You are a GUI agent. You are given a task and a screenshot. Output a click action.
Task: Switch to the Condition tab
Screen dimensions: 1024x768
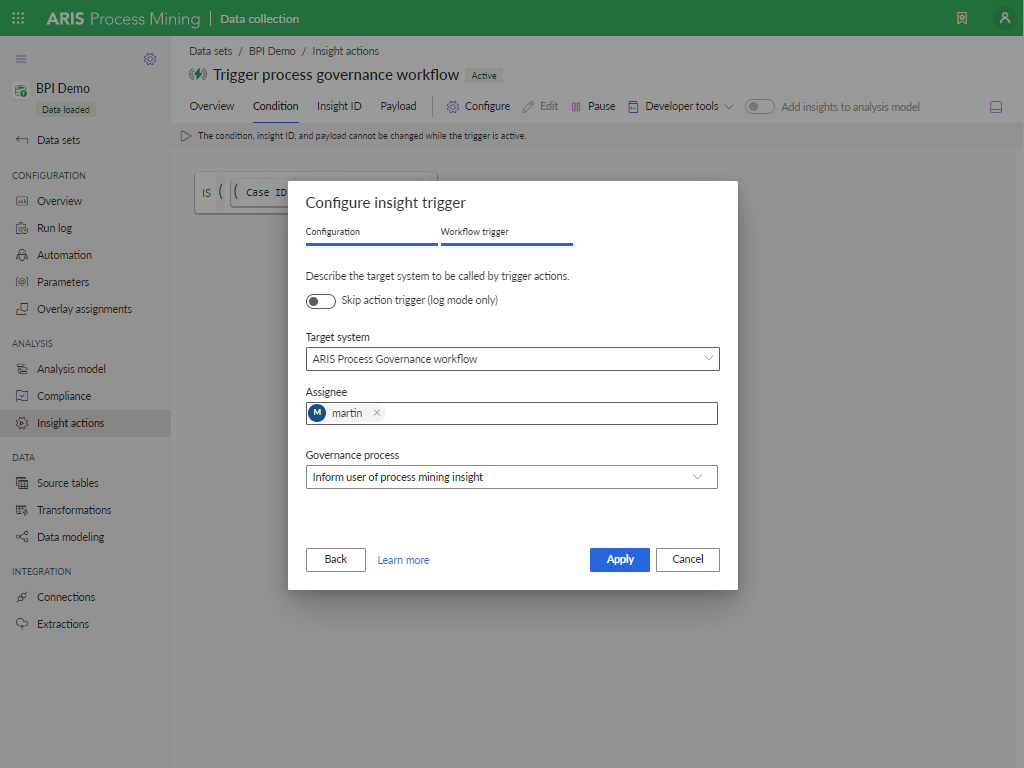tap(276, 106)
